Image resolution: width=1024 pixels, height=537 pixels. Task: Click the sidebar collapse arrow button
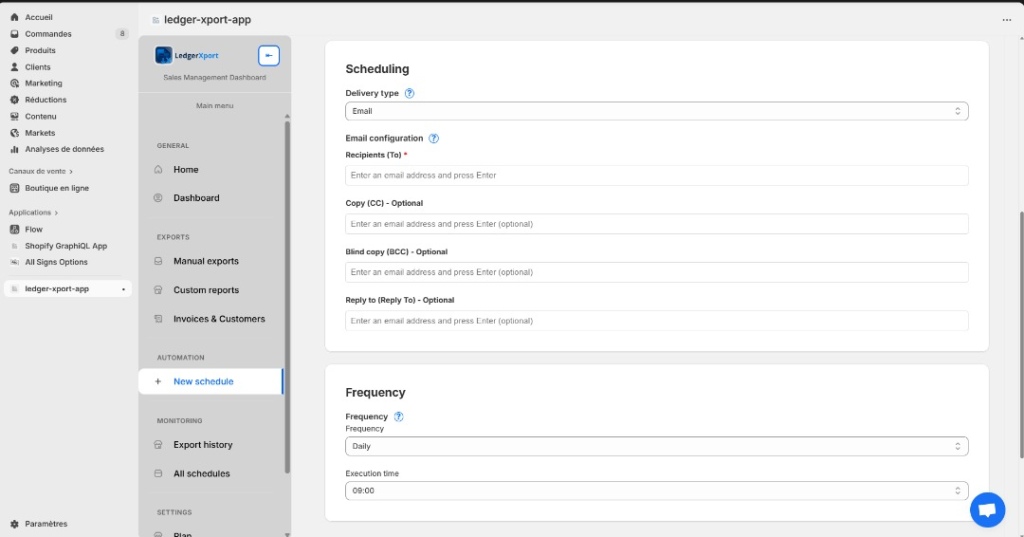pyautogui.click(x=268, y=56)
